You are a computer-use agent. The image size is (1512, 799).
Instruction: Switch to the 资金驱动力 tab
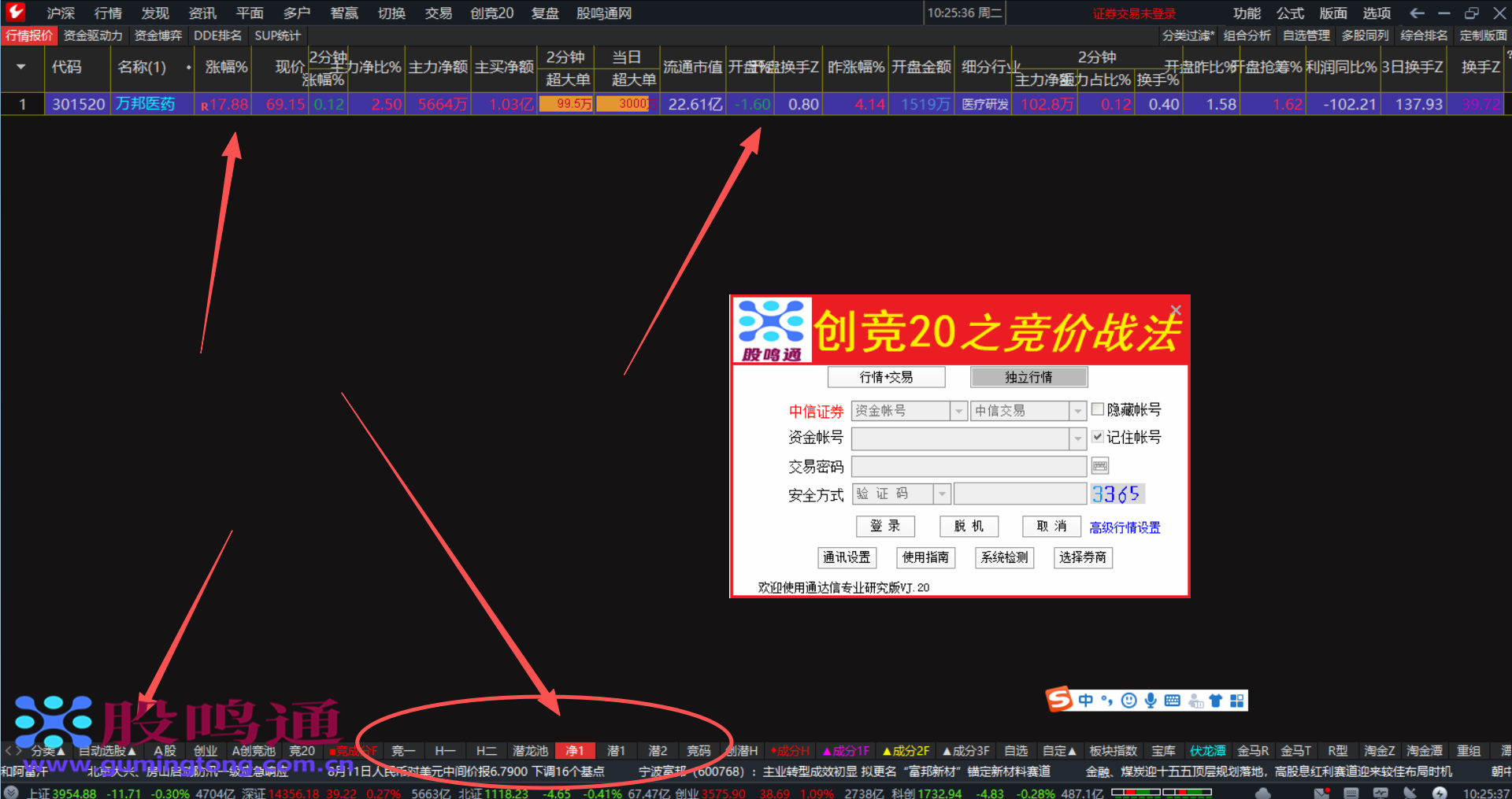93,35
